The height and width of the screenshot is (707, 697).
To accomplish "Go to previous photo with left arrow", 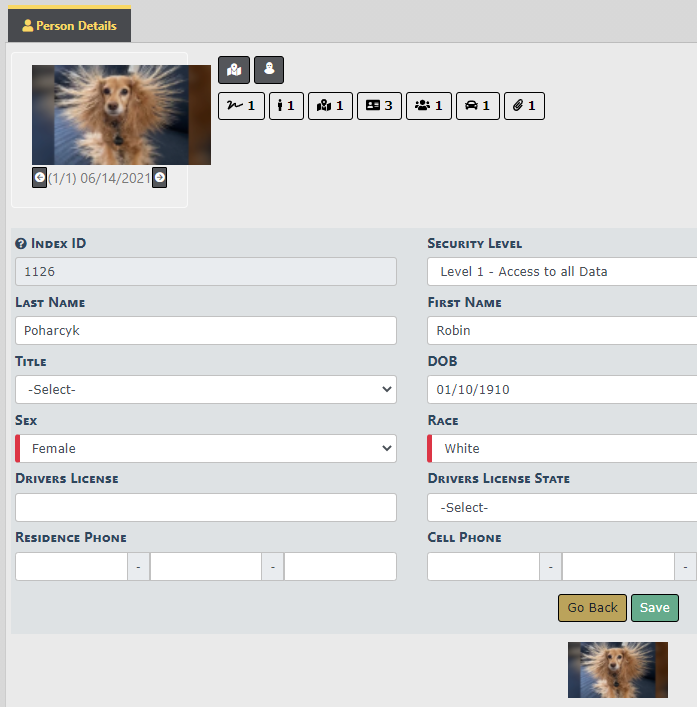I will [39, 178].
